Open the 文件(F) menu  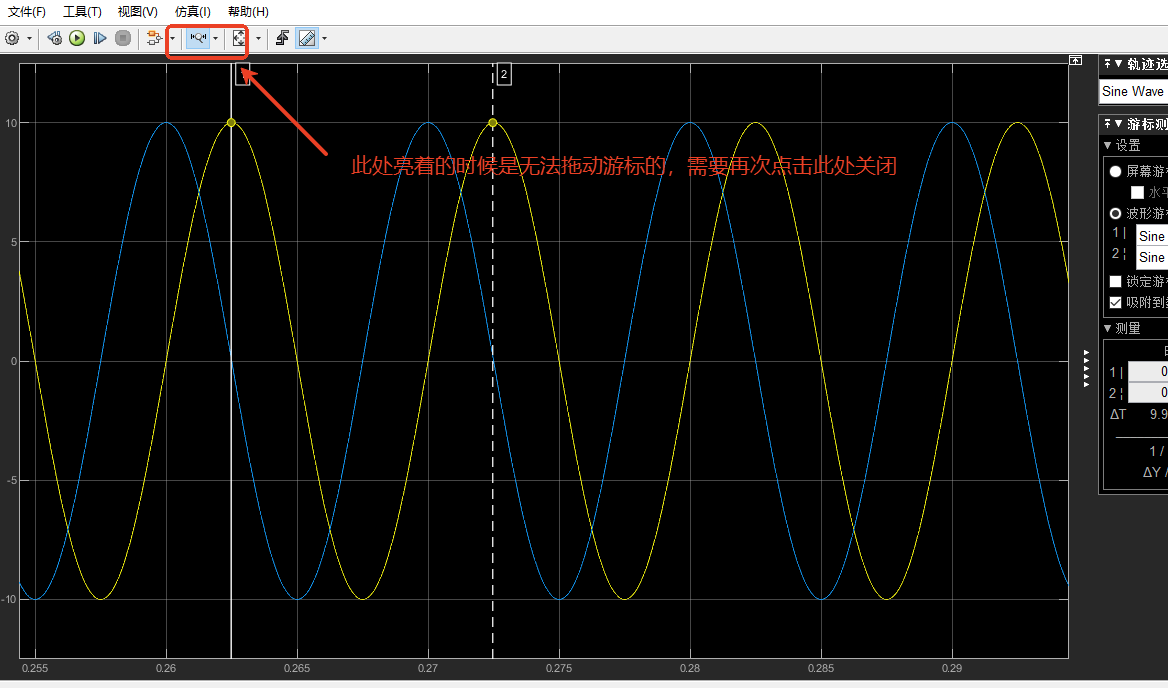[27, 12]
